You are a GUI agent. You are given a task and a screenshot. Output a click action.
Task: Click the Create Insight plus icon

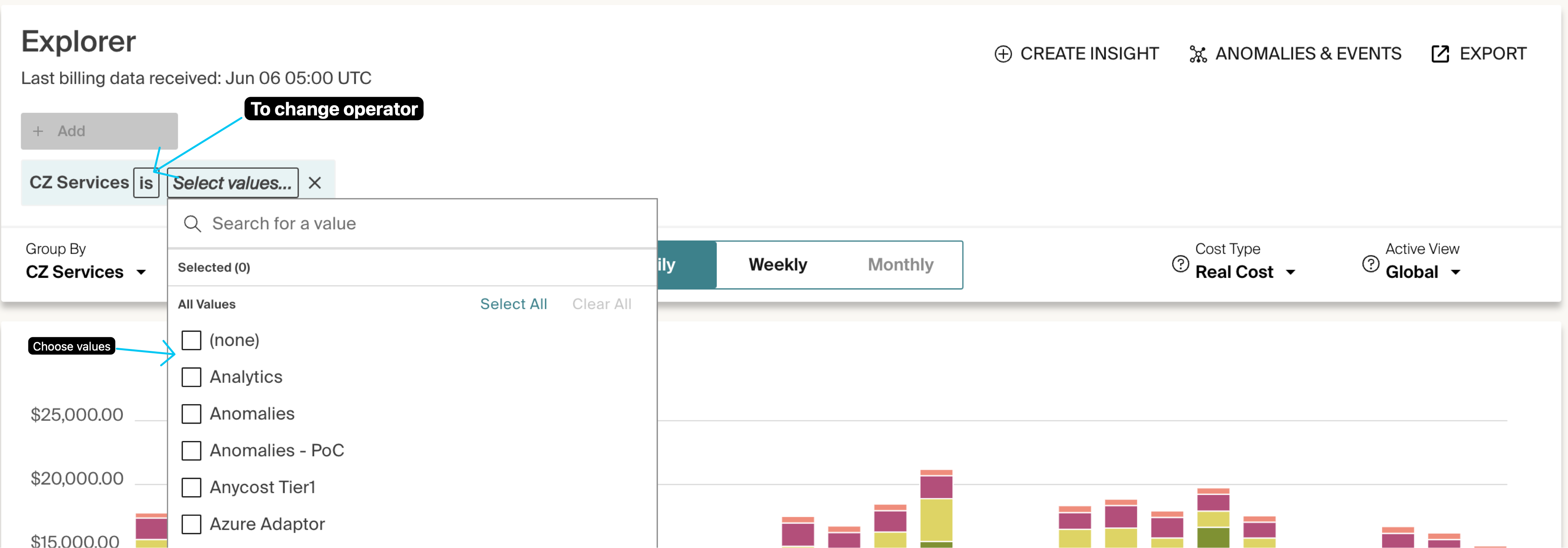pyautogui.click(x=1003, y=54)
